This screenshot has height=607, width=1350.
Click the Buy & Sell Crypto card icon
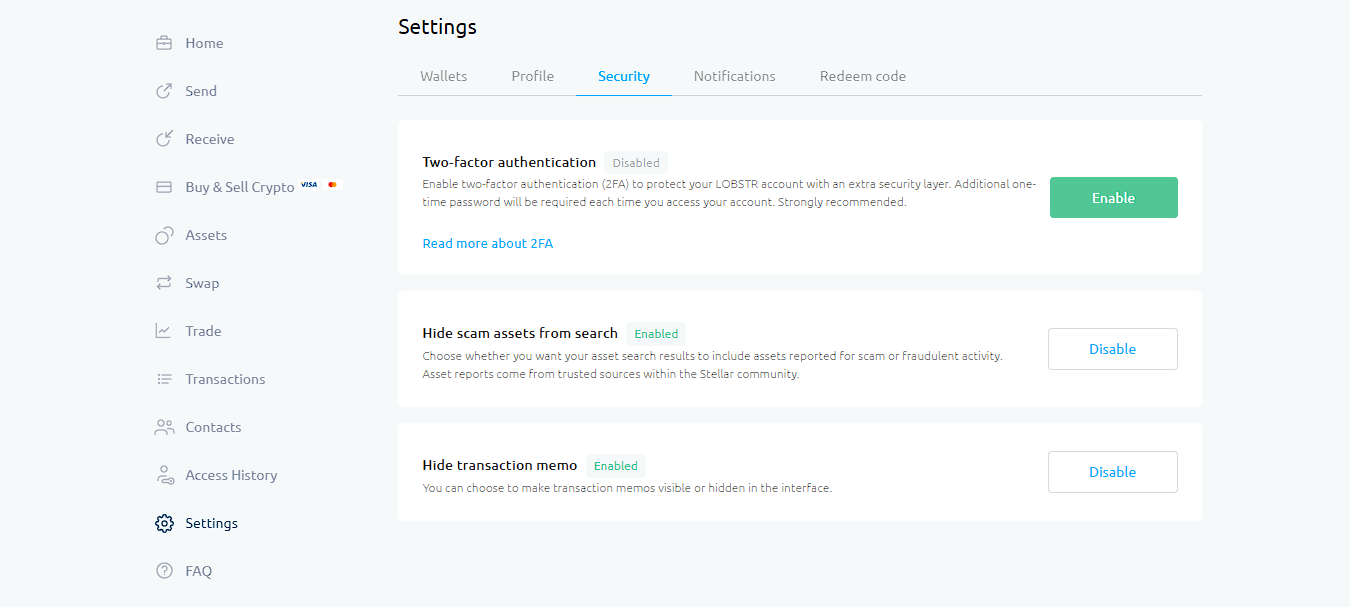pyautogui.click(x=164, y=187)
